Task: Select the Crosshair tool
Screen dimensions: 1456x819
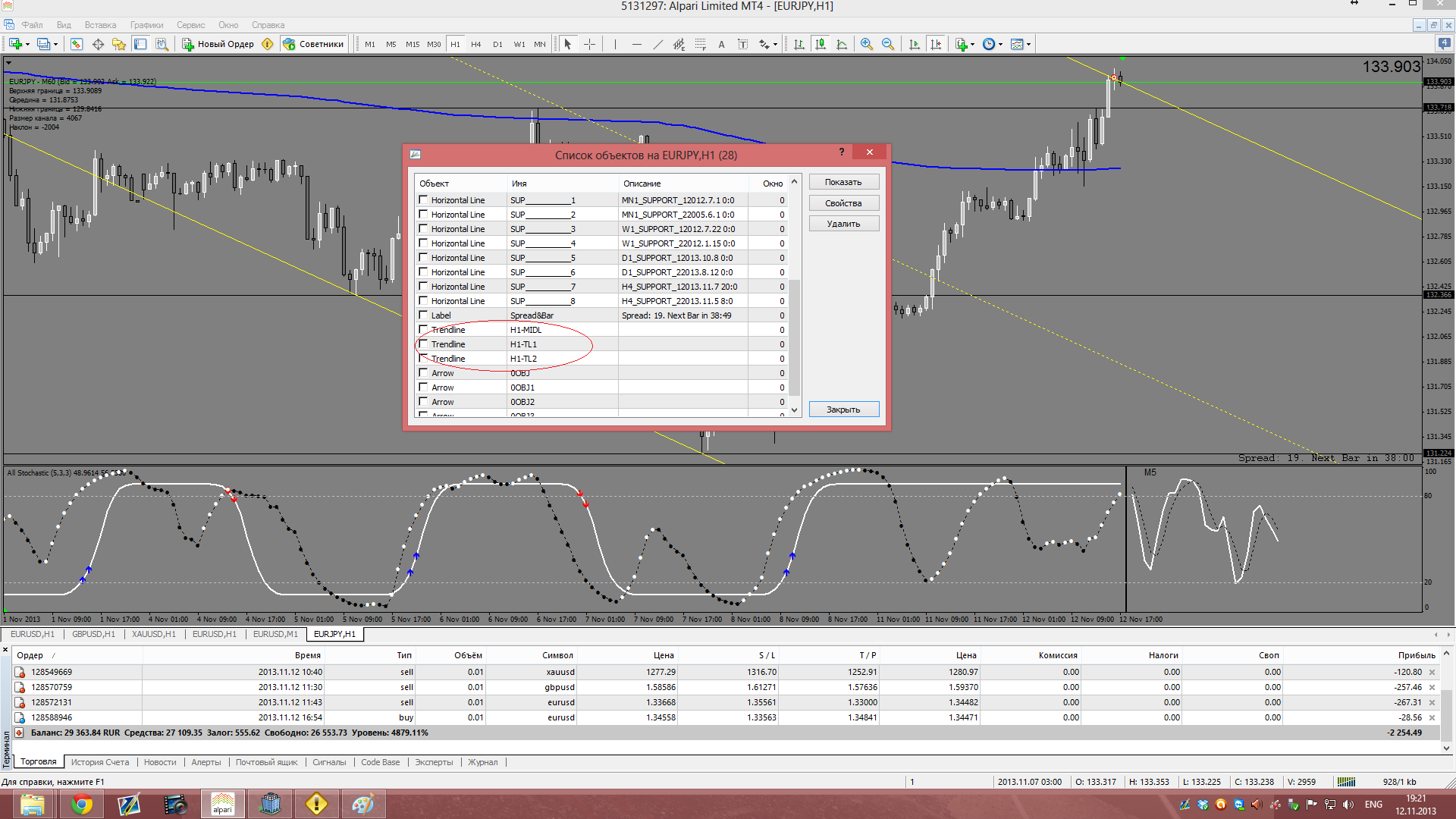Action: [590, 44]
